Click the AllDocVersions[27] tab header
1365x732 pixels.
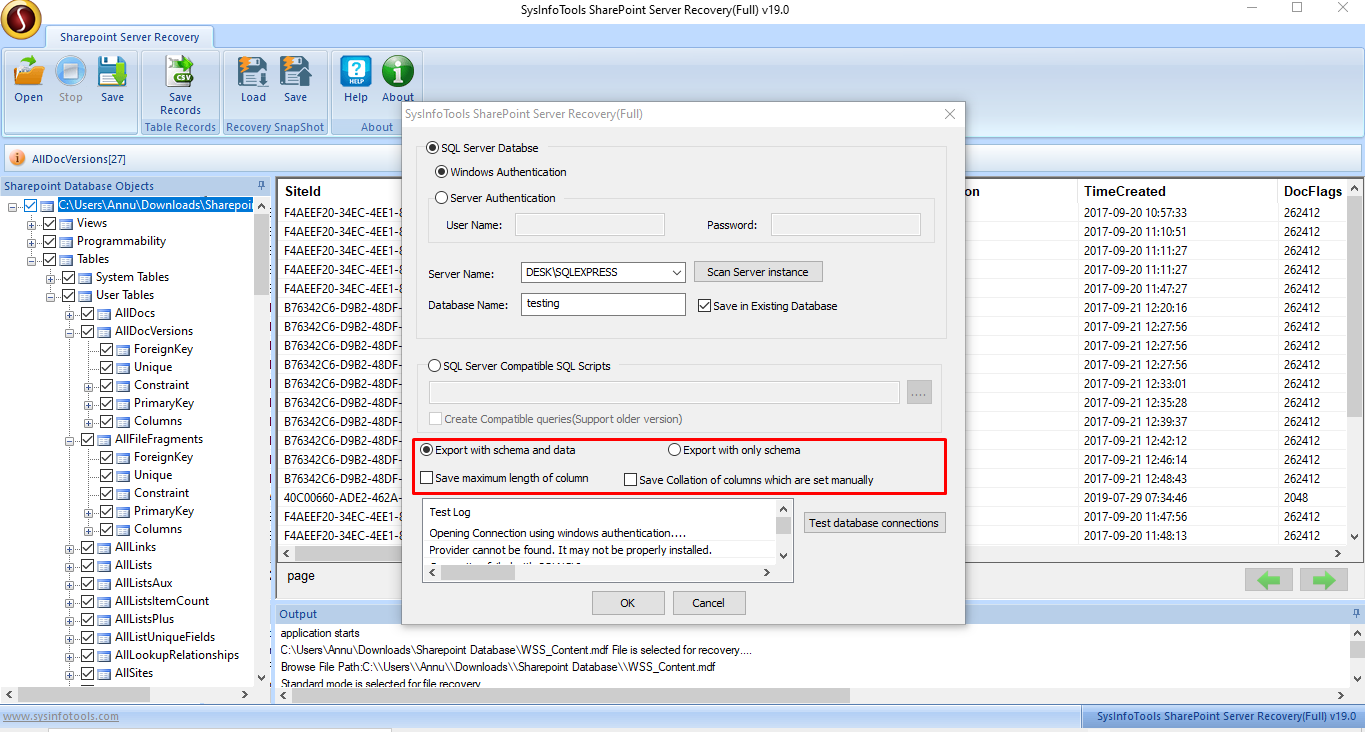[79, 159]
